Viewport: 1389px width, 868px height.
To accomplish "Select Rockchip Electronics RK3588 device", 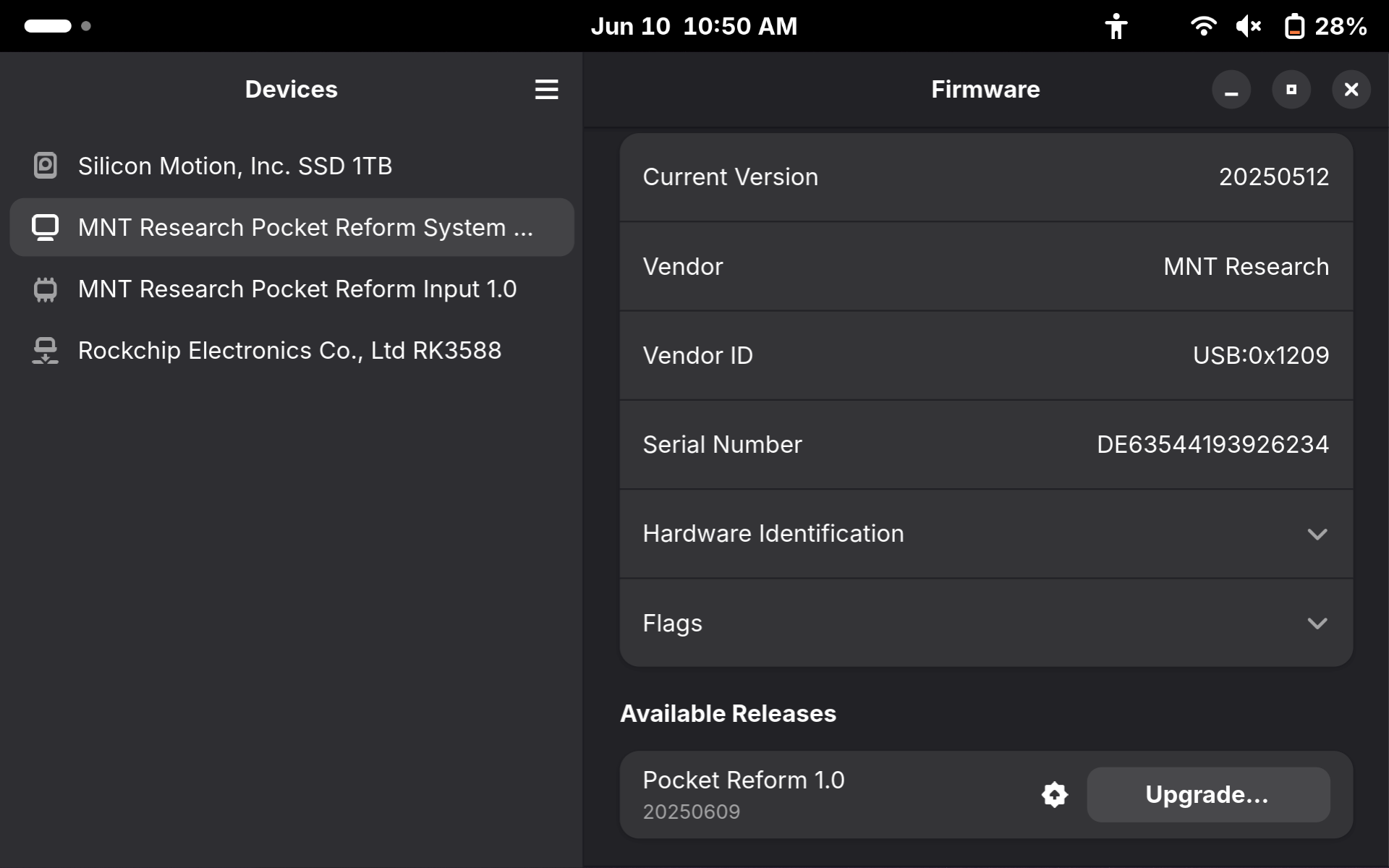I will pyautogui.click(x=292, y=350).
